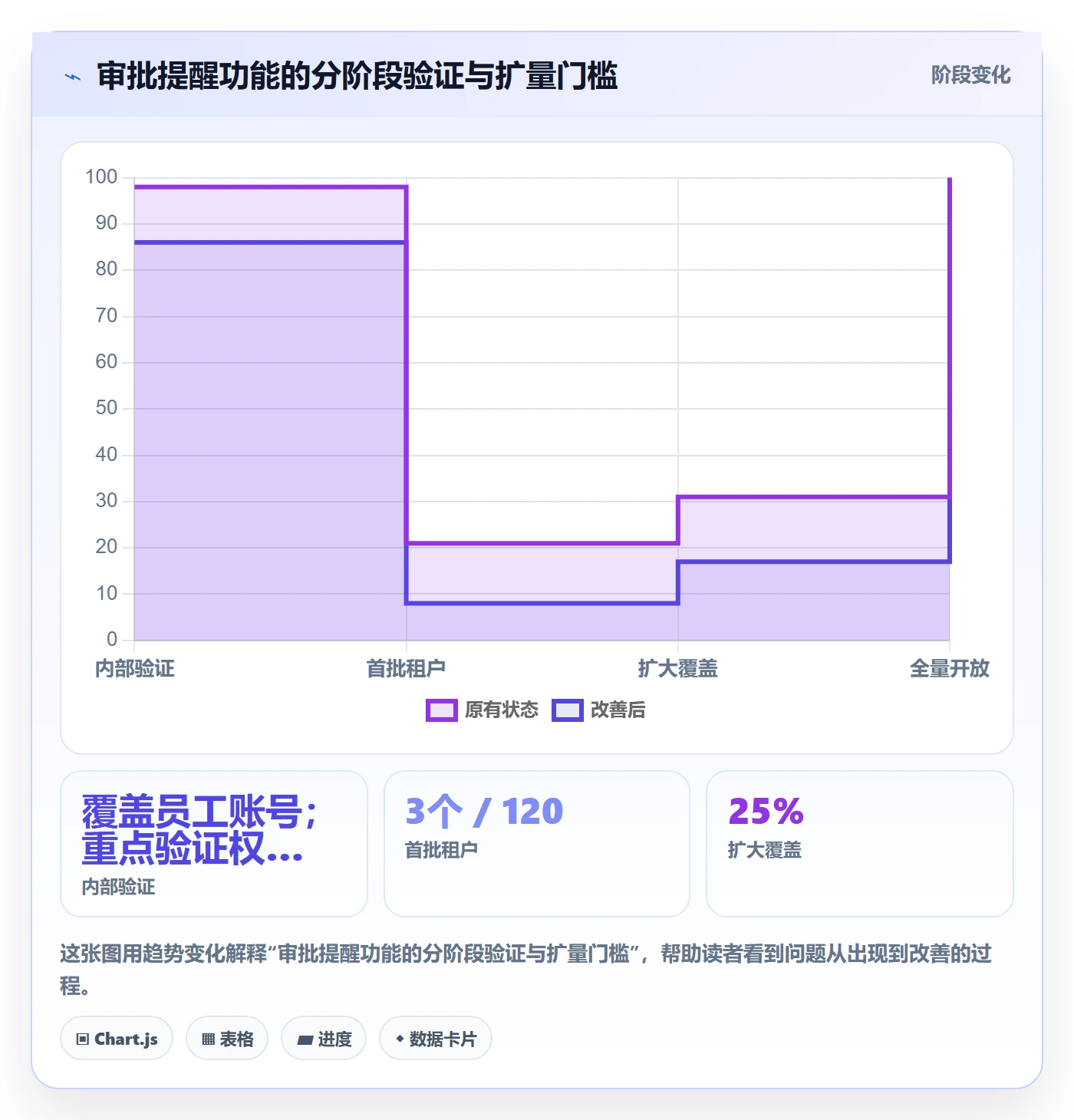Open the 内部验证 data card
The image size is (1074, 1120).
click(x=214, y=844)
